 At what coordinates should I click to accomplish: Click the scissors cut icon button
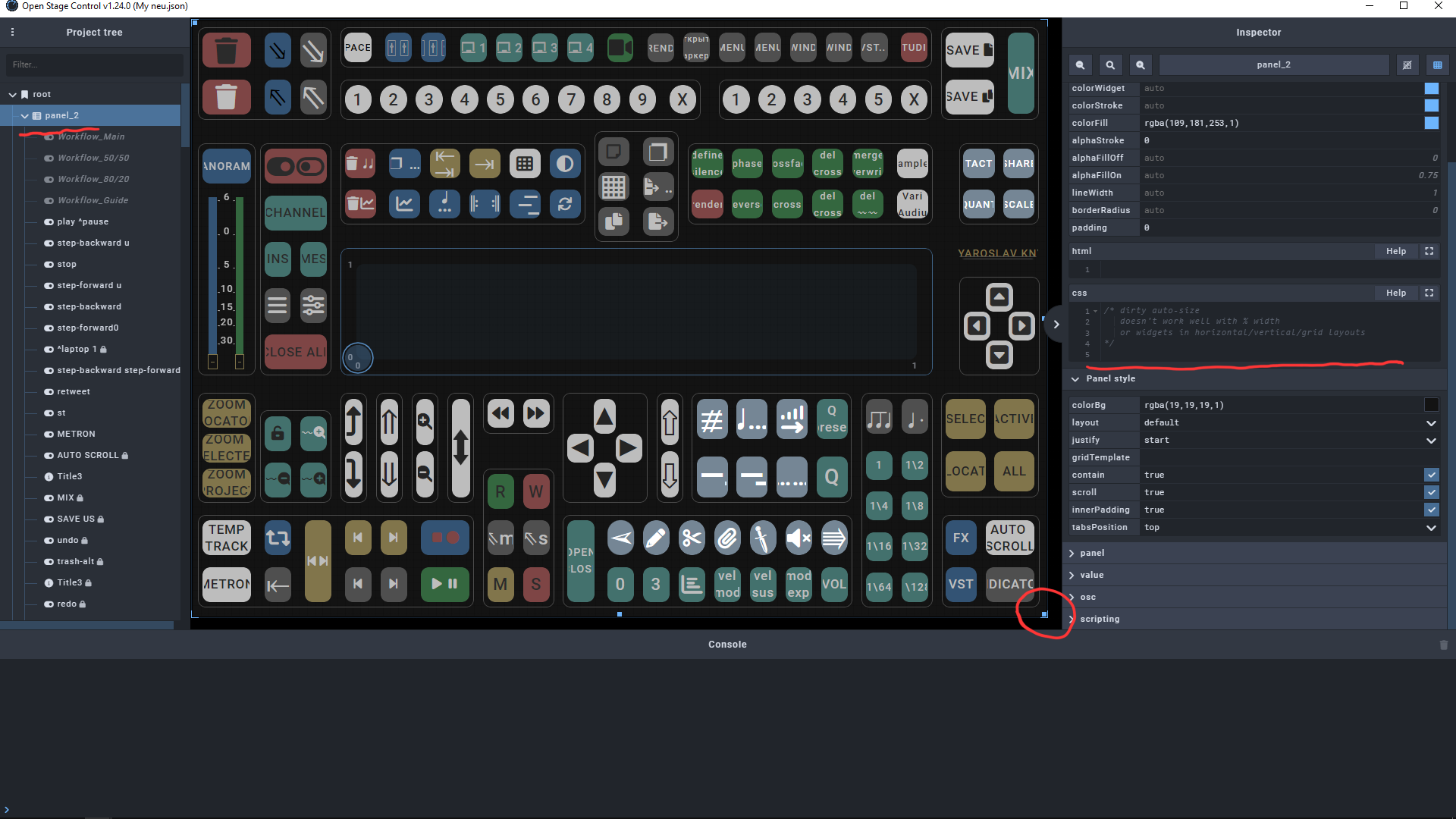[x=692, y=538]
